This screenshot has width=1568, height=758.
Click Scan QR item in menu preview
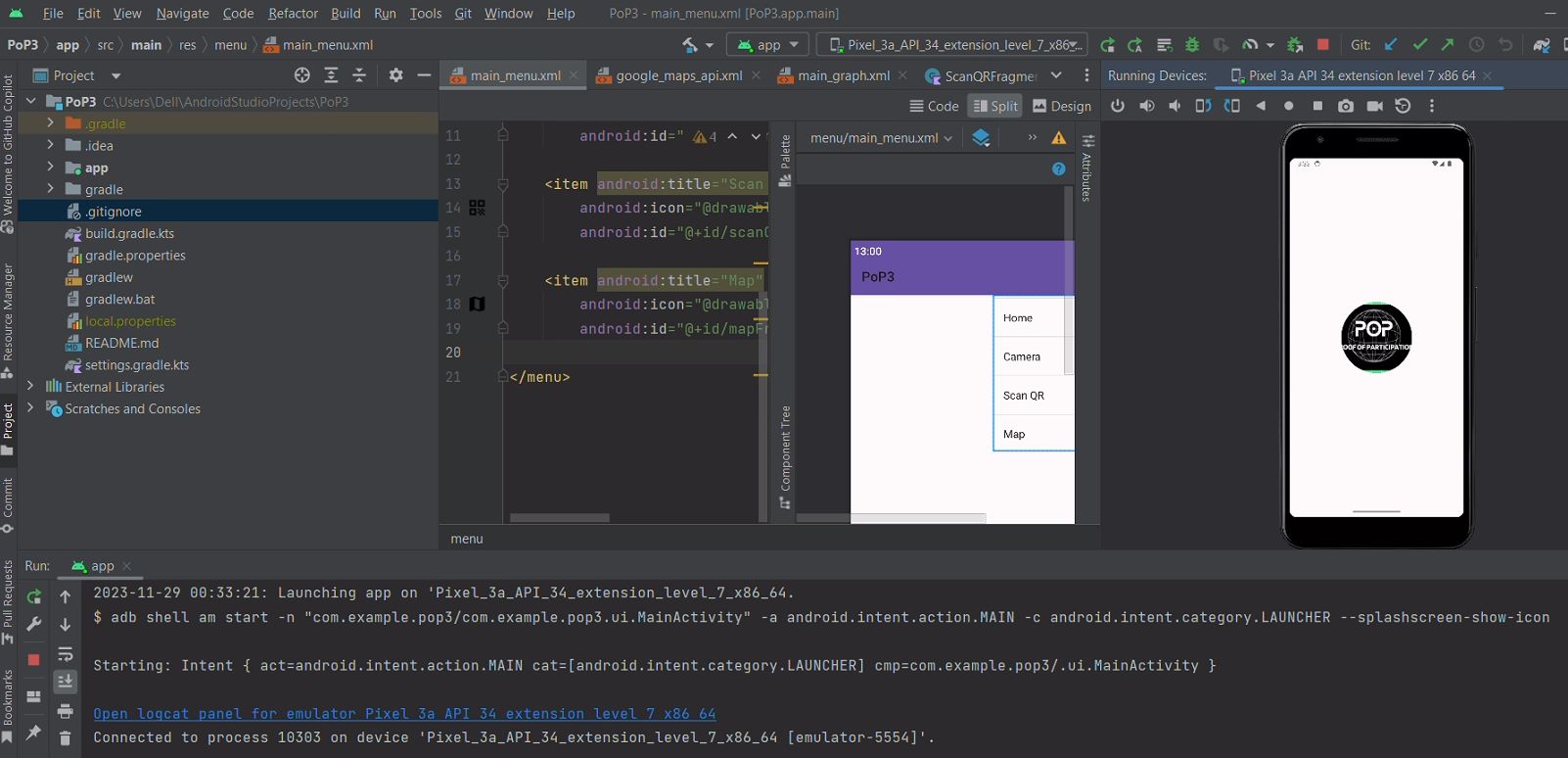(1024, 396)
